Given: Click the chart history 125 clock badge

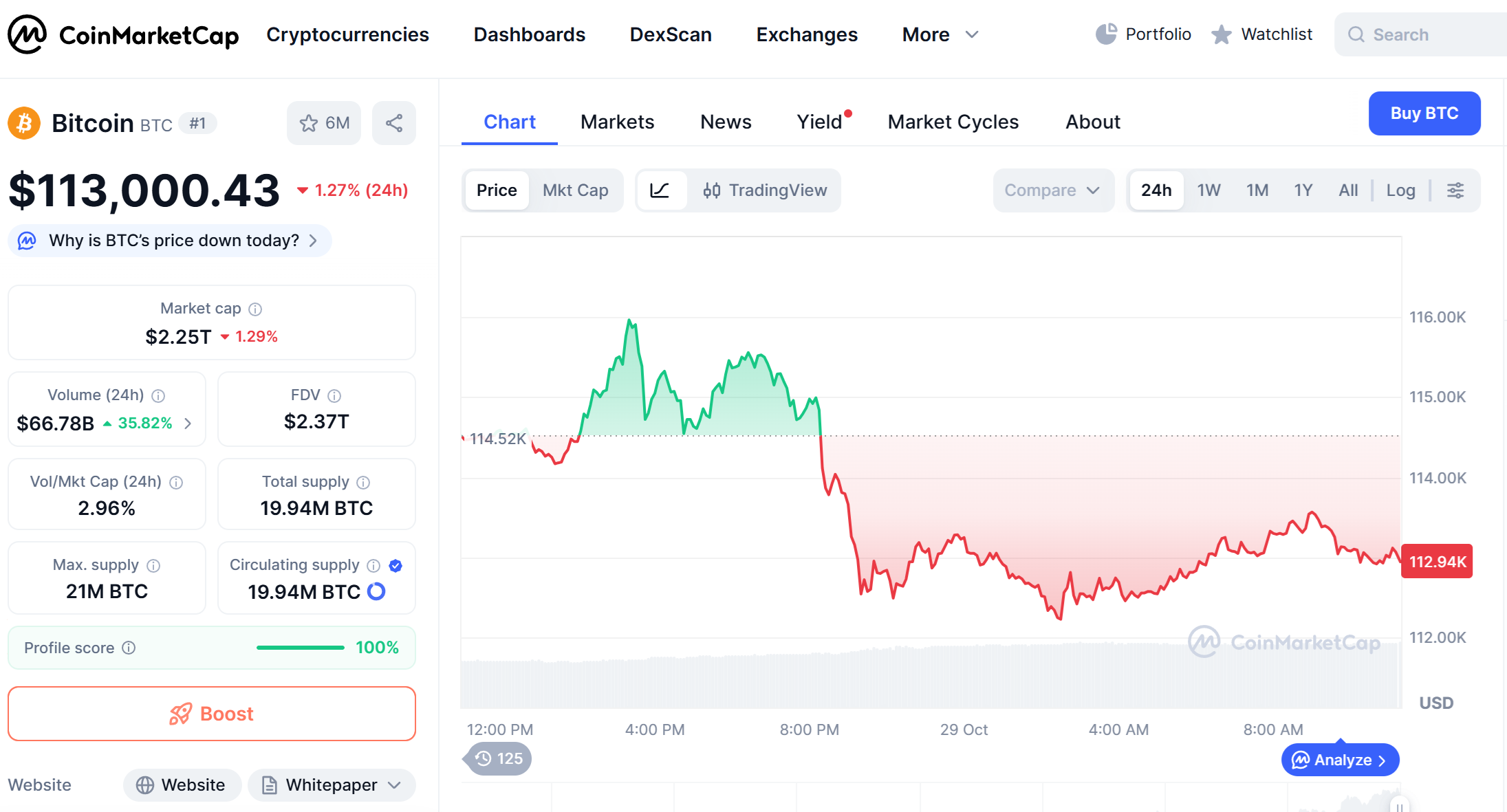Looking at the screenshot, I should (499, 758).
